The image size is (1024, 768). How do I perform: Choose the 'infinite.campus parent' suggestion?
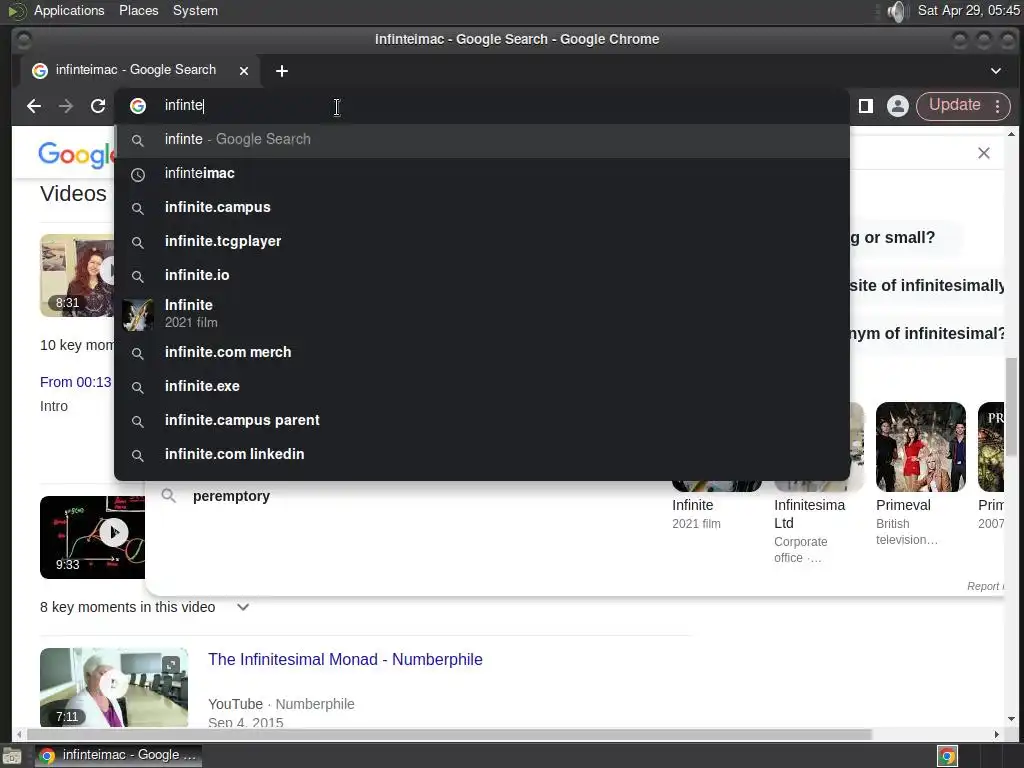click(482, 421)
